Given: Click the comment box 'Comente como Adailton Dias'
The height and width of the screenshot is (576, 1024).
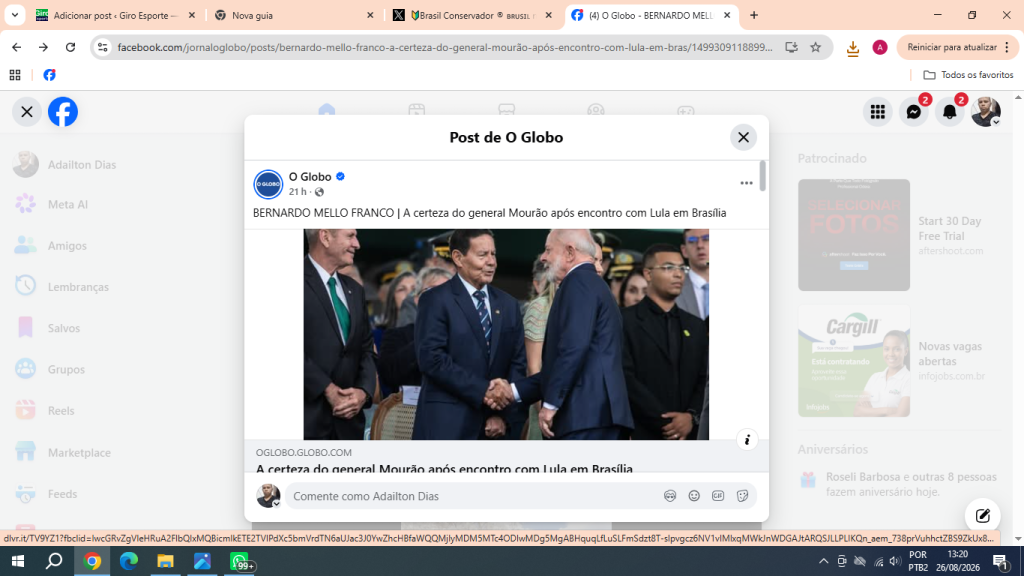Looking at the screenshot, I should click(x=475, y=496).
